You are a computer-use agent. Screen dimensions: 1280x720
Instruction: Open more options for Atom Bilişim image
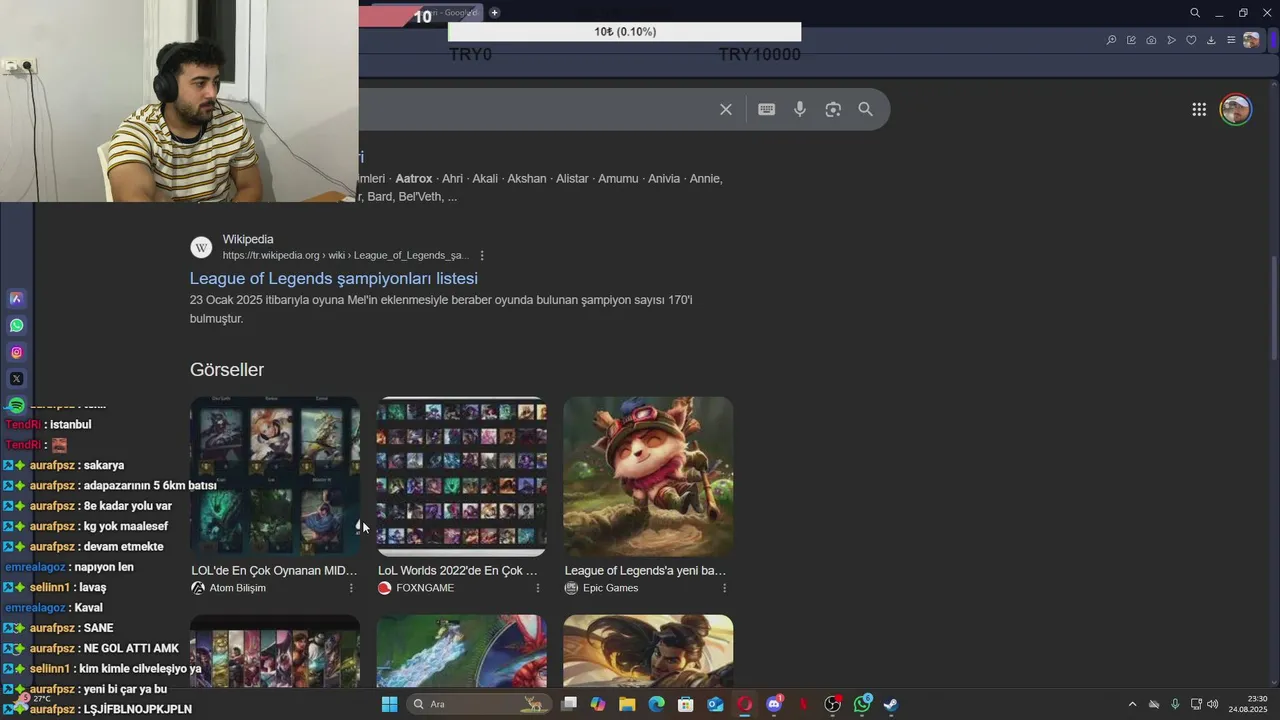click(x=351, y=588)
